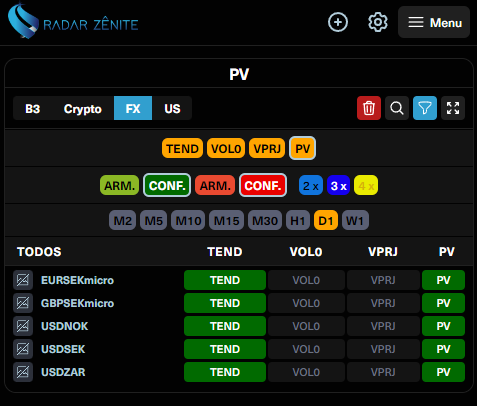Click the PV panel title
This screenshot has width=477, height=406.
tap(239, 74)
